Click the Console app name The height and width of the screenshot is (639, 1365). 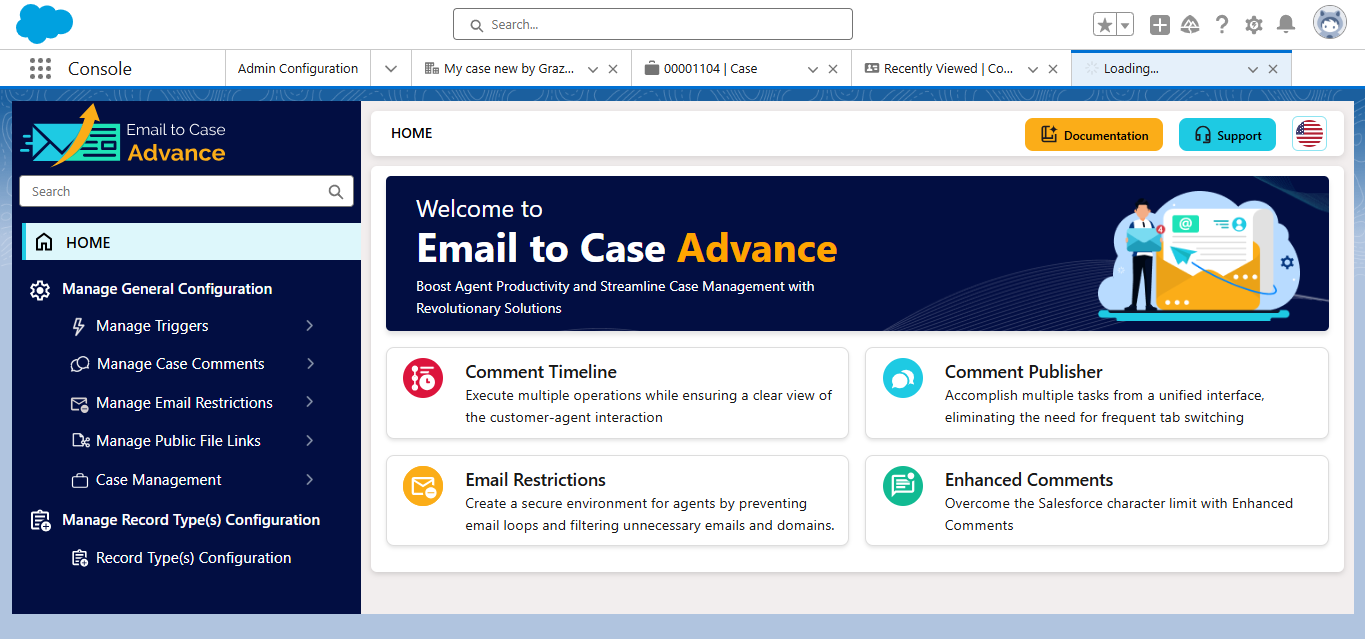(x=100, y=69)
